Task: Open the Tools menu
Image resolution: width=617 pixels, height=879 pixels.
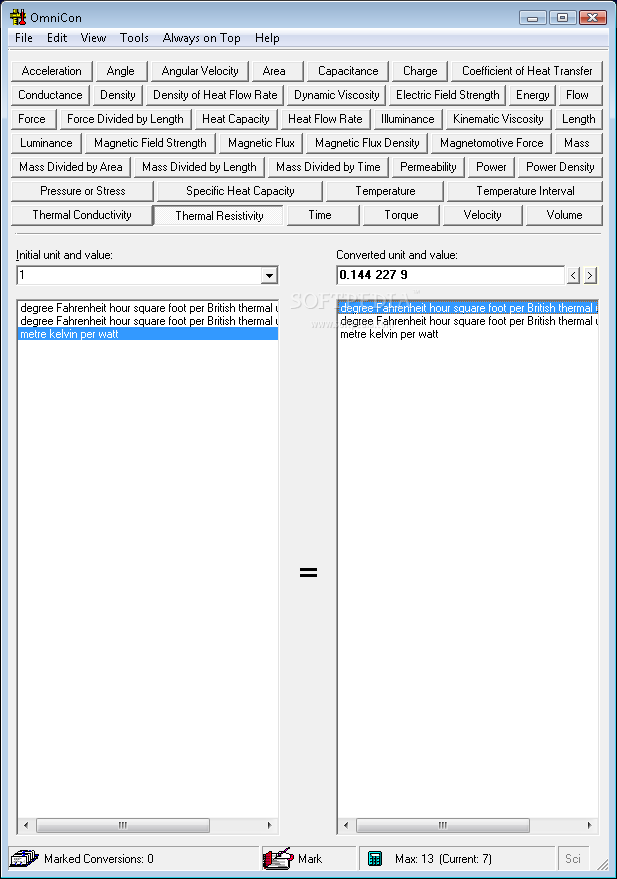Action: pos(134,38)
